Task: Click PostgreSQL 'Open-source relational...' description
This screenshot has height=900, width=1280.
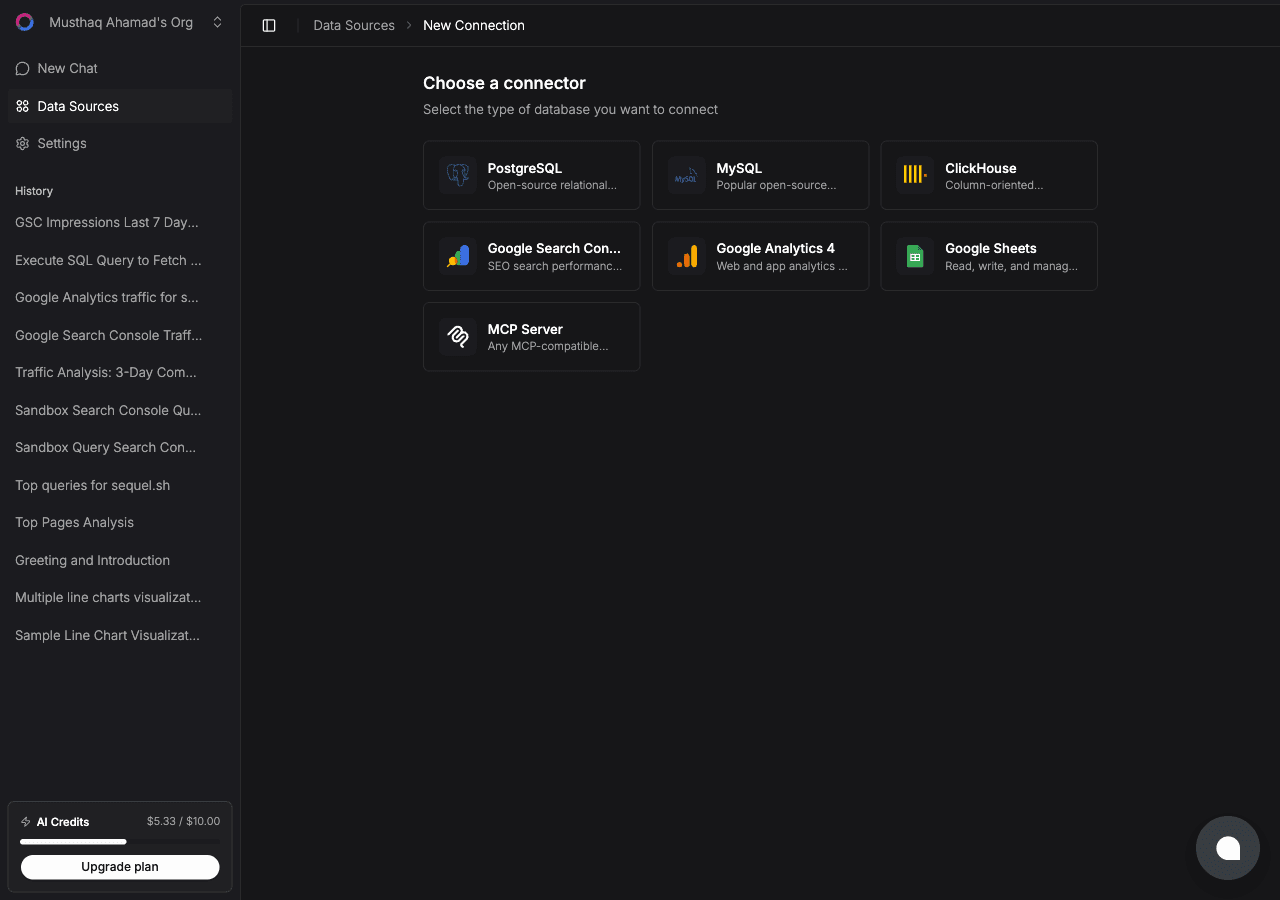Action: [552, 185]
